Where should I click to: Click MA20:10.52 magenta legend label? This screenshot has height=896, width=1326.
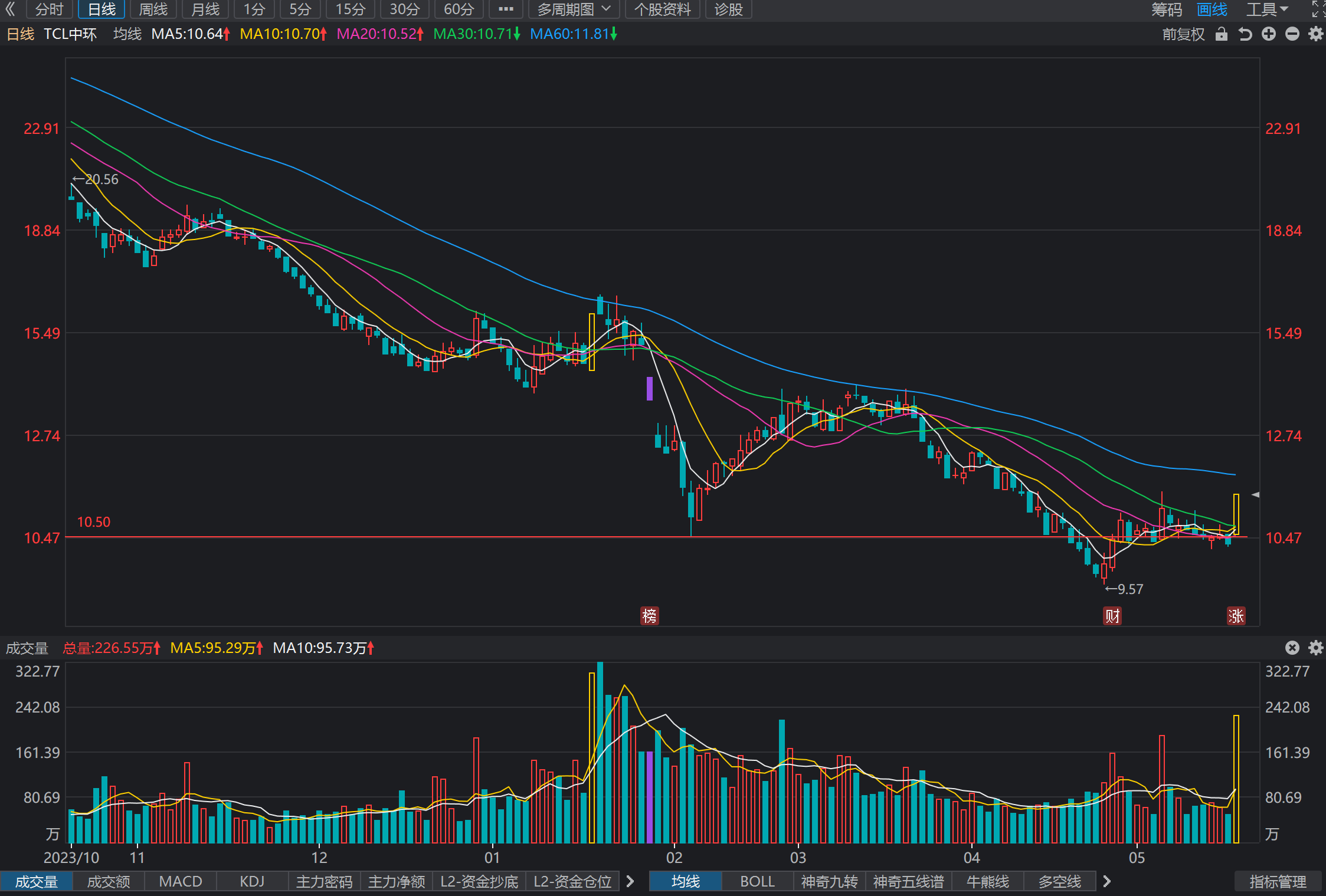[x=380, y=34]
